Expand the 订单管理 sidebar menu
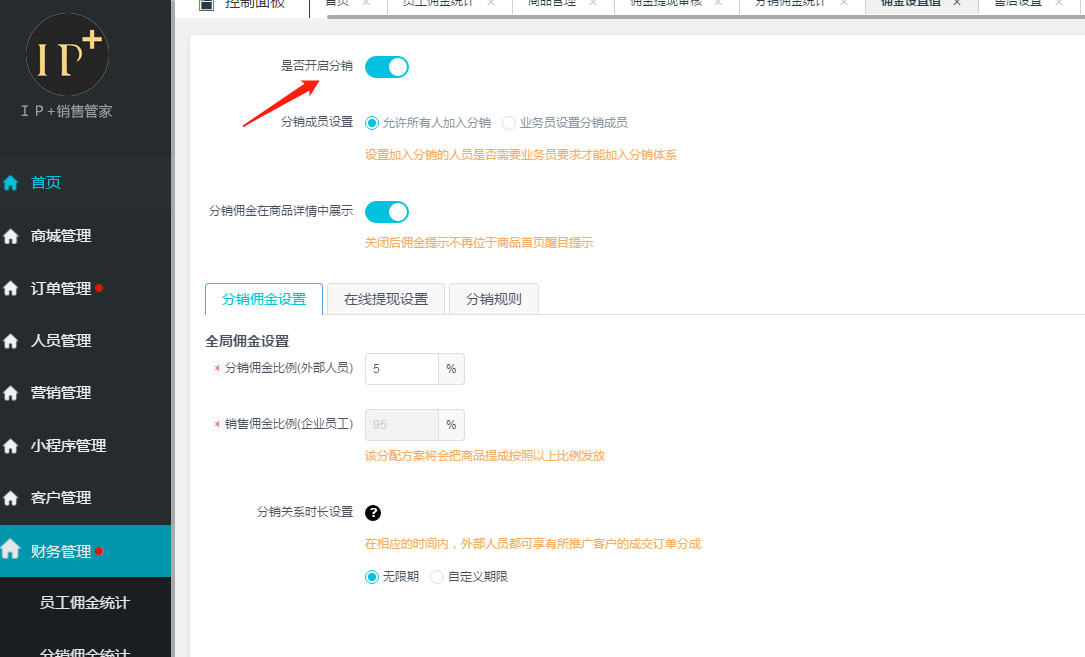Viewport: 1085px width, 657px height. pos(61,289)
